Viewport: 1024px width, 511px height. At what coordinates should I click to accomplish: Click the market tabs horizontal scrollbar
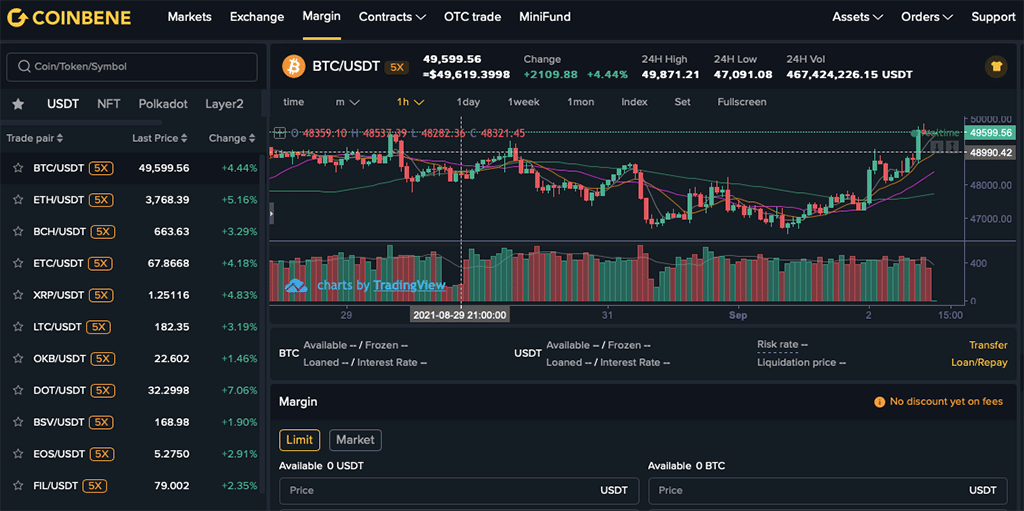pyautogui.click(x=81, y=122)
